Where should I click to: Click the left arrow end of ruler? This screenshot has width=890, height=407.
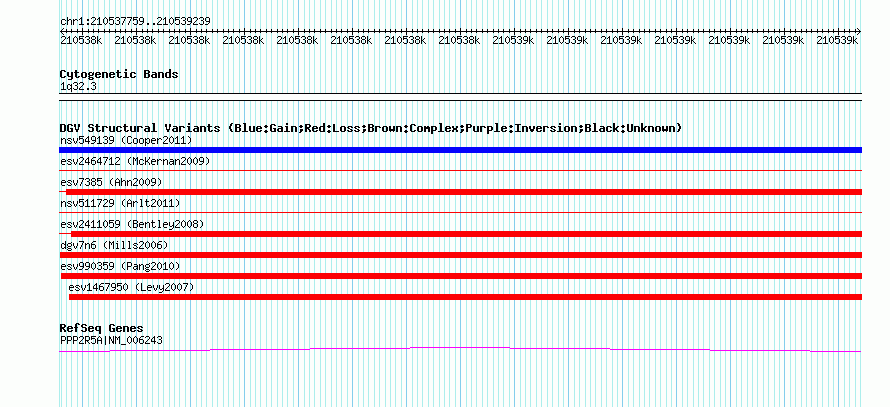tap(62, 31)
